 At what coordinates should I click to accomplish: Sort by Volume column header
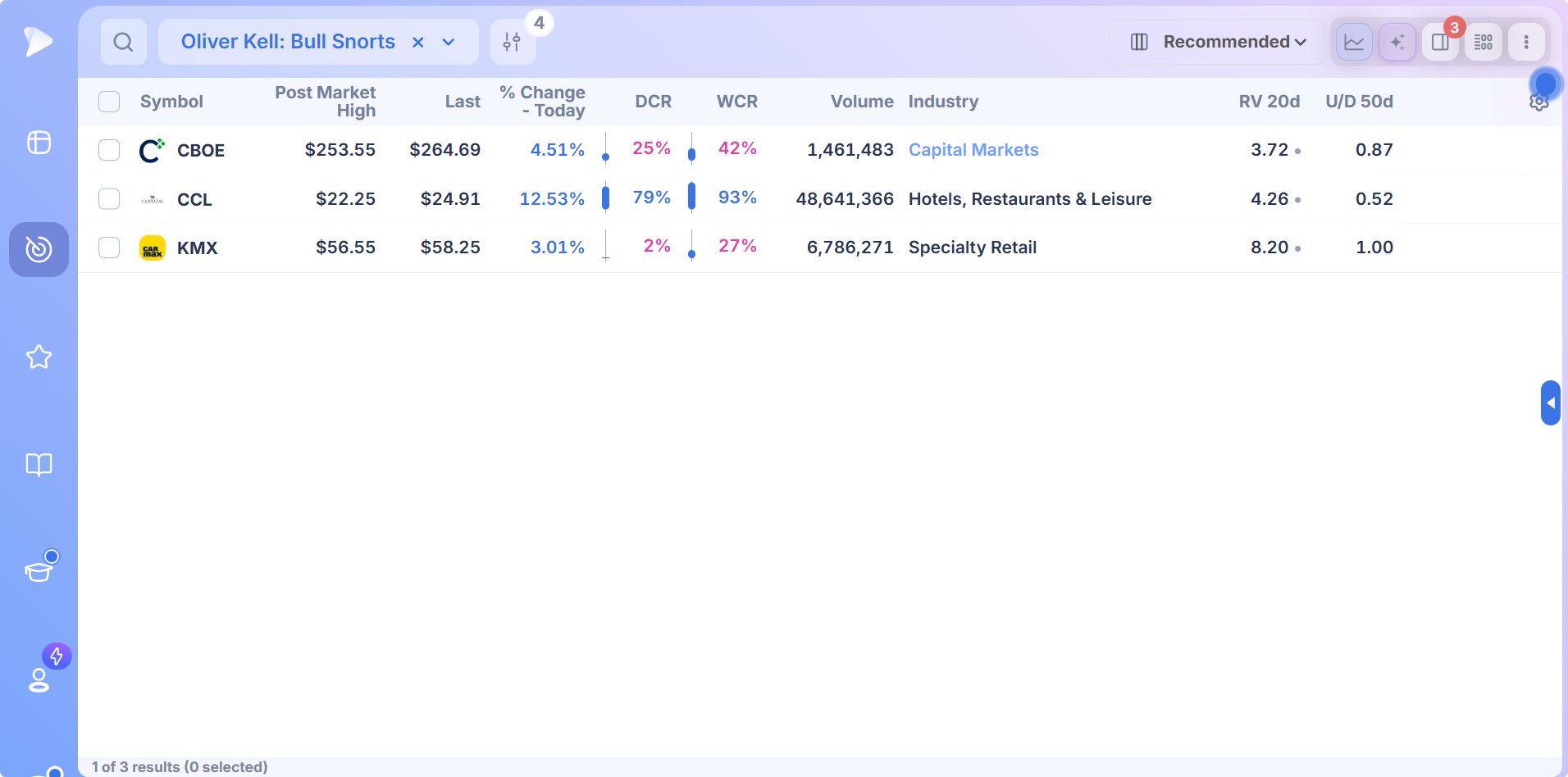tap(862, 102)
